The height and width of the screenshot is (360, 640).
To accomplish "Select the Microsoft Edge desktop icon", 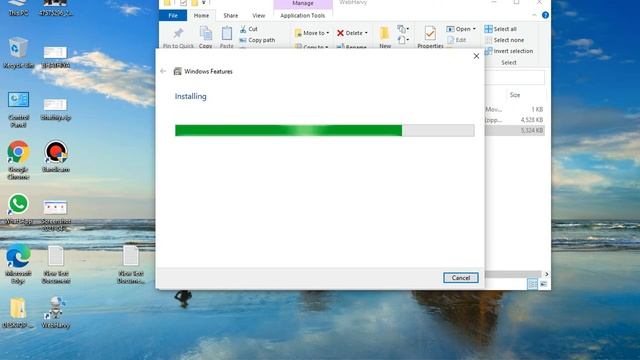I will pos(18,264).
